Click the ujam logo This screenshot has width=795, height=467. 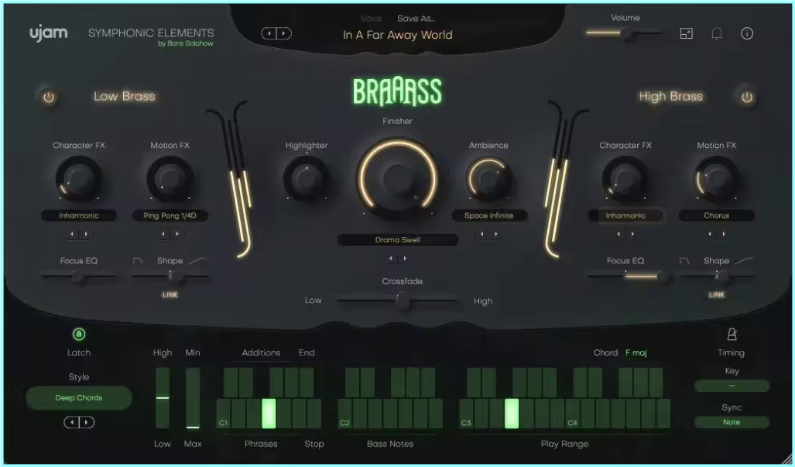(48, 33)
